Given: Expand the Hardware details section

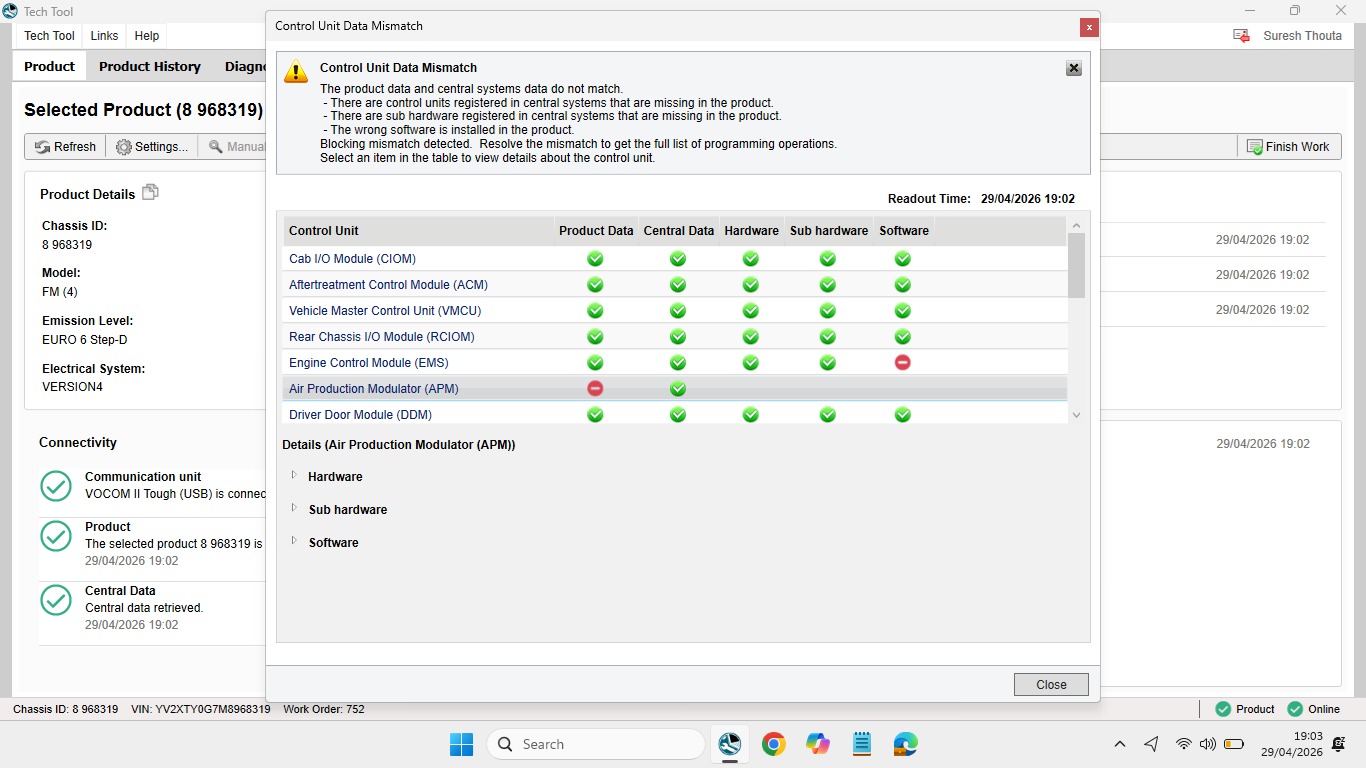Looking at the screenshot, I should pos(294,475).
